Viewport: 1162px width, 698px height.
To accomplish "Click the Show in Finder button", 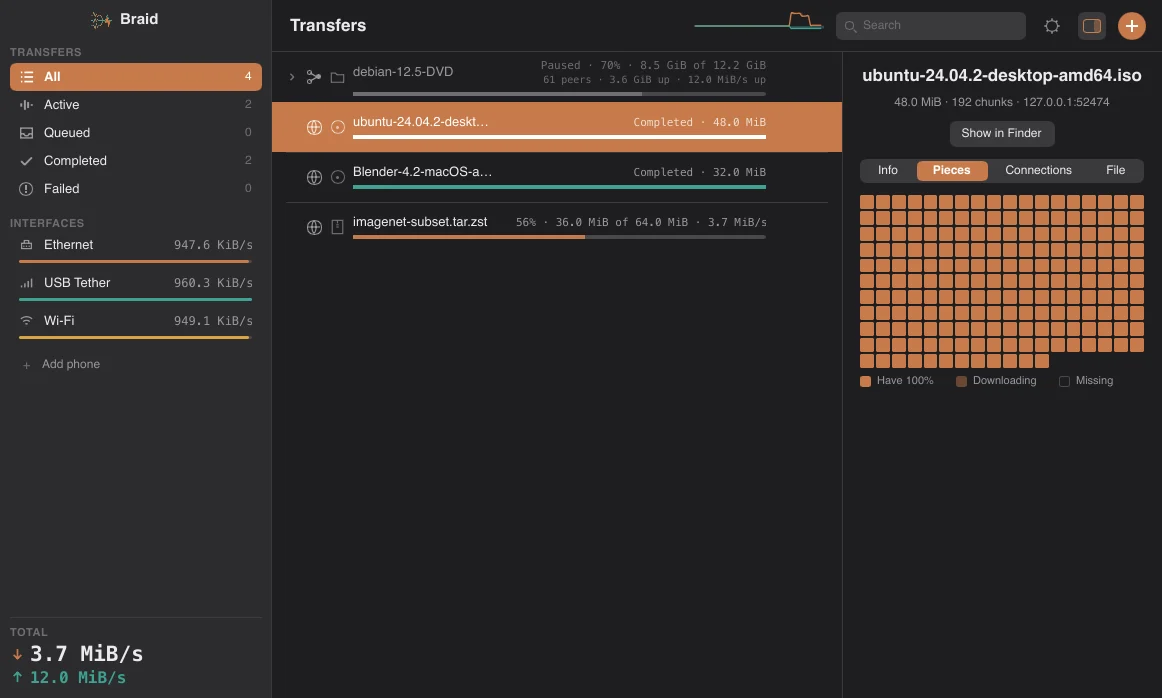I will 1001,133.
